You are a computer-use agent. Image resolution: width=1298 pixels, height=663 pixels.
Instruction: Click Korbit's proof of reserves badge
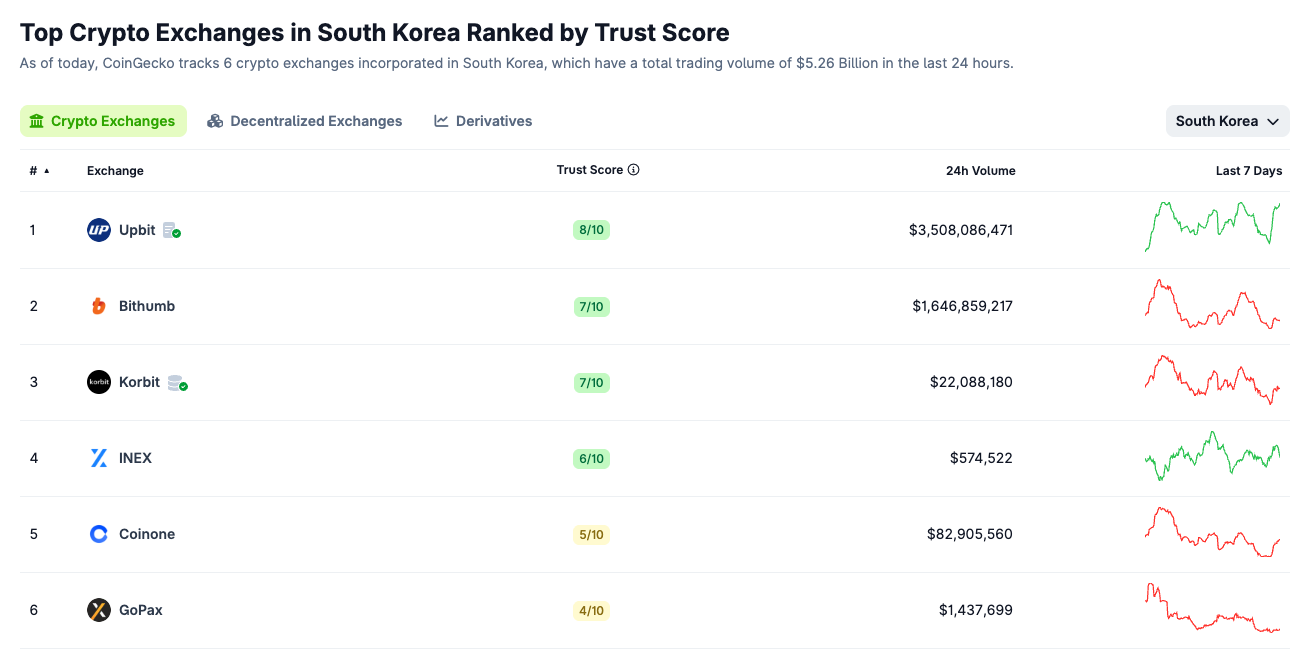177,383
